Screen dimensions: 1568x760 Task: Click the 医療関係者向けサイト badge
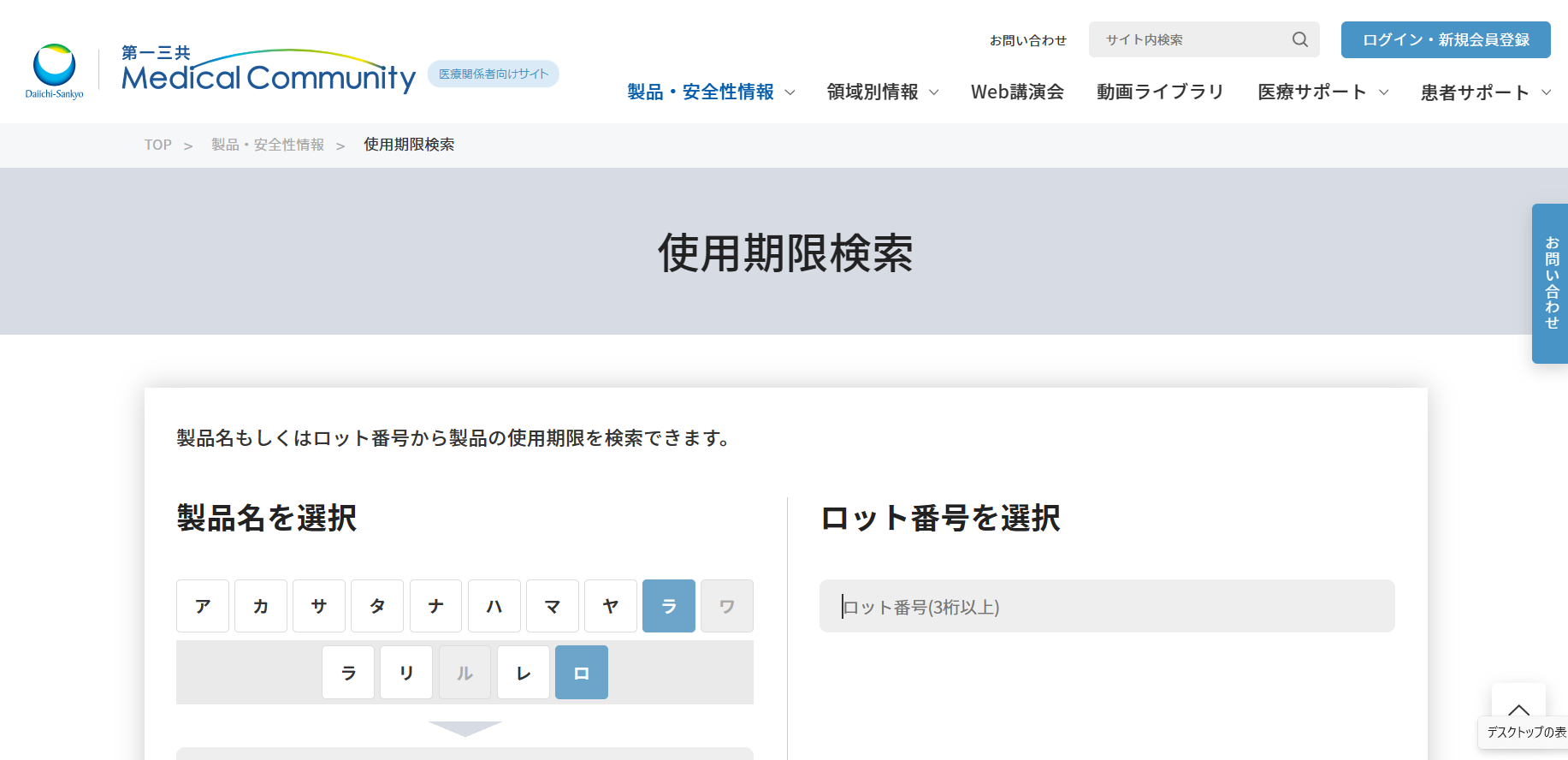pyautogui.click(x=494, y=74)
